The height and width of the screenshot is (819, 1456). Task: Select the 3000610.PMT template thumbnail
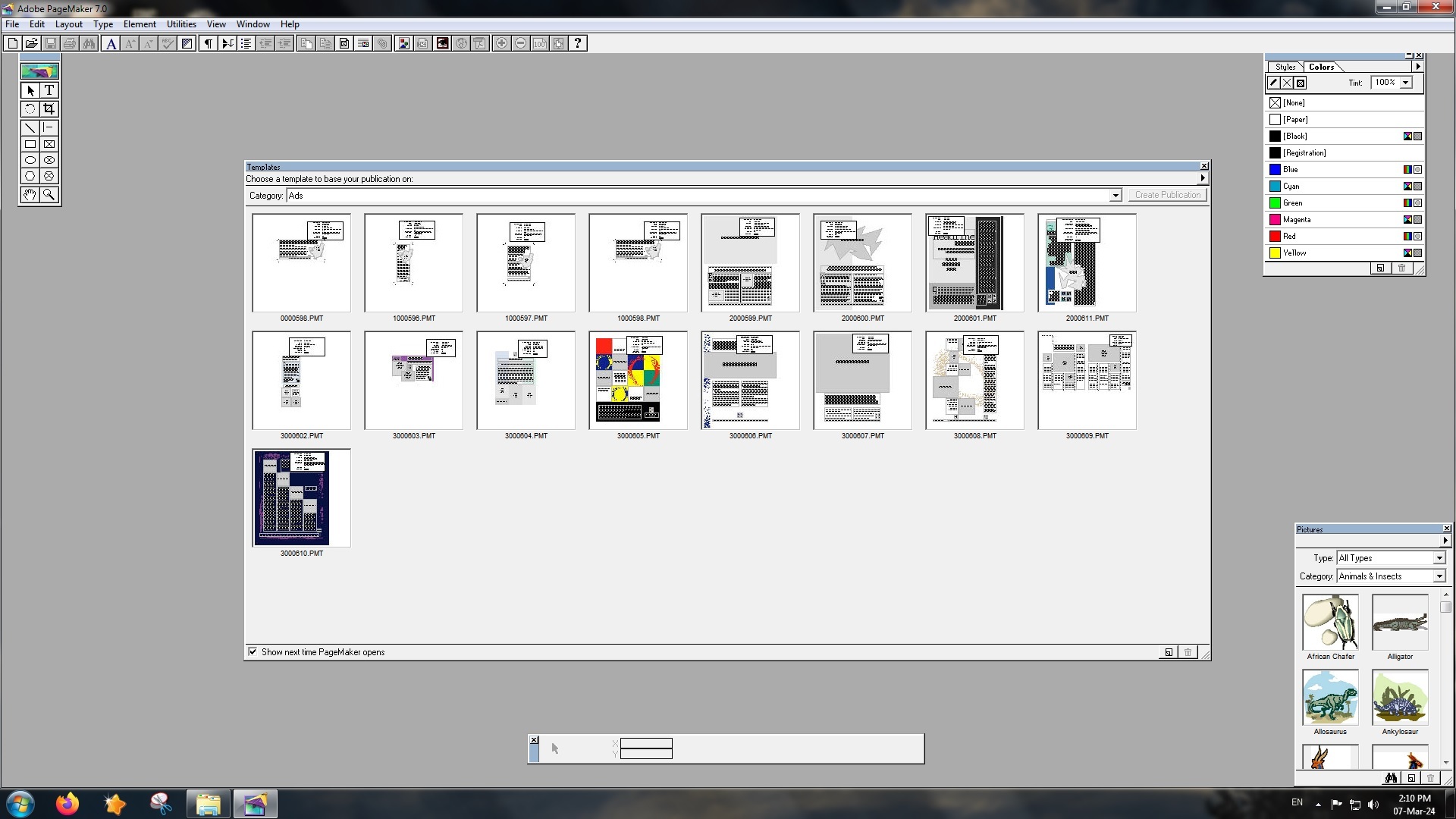pyautogui.click(x=302, y=497)
